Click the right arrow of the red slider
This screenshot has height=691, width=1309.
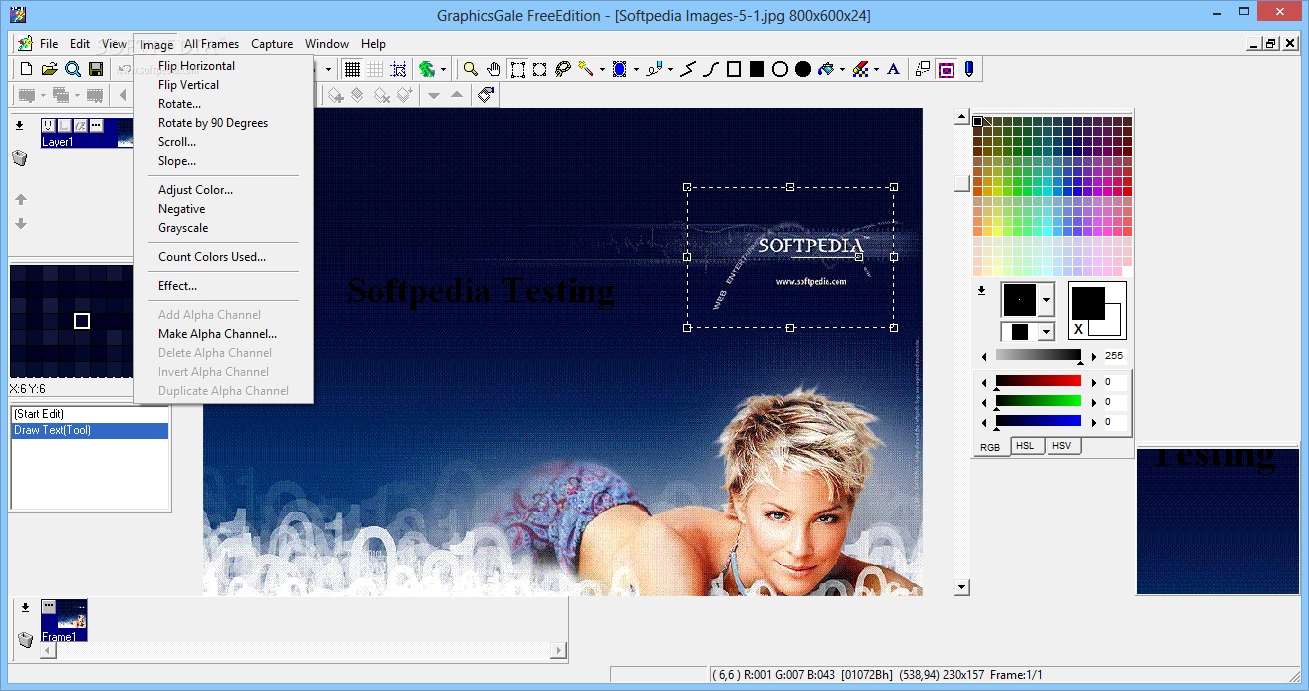point(1093,382)
